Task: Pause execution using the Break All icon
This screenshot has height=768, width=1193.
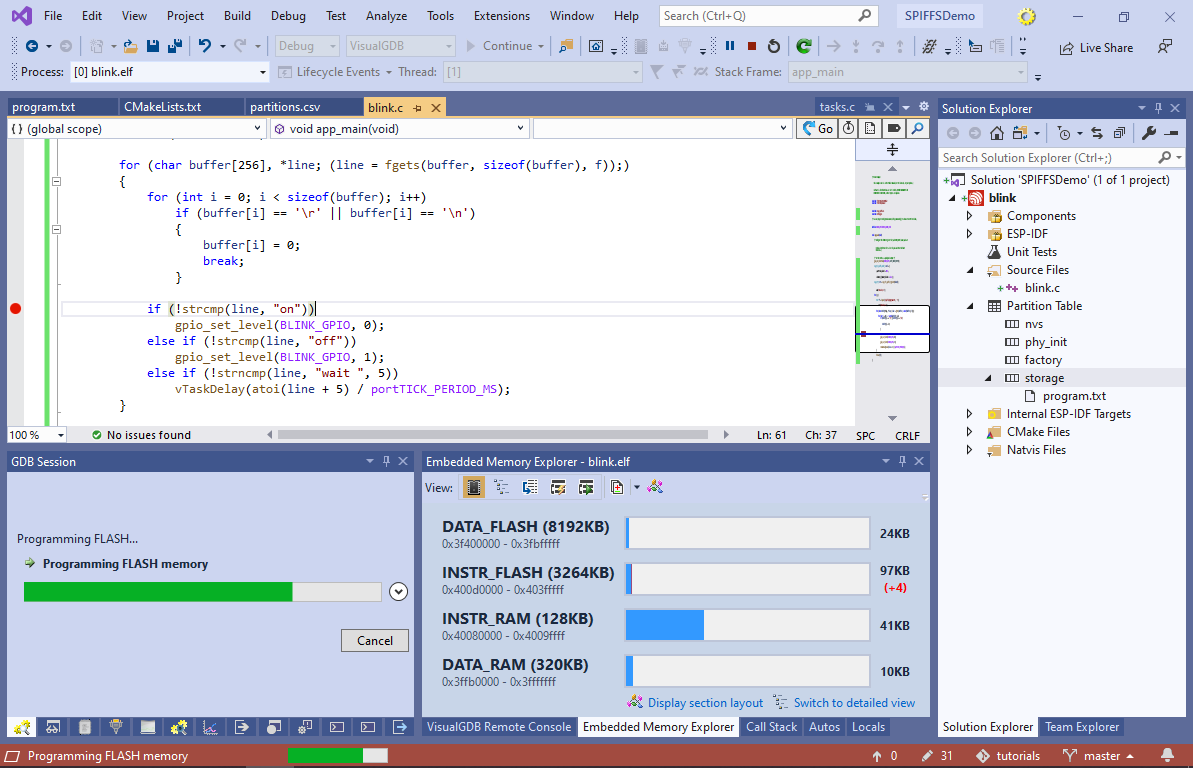Action: coord(730,46)
